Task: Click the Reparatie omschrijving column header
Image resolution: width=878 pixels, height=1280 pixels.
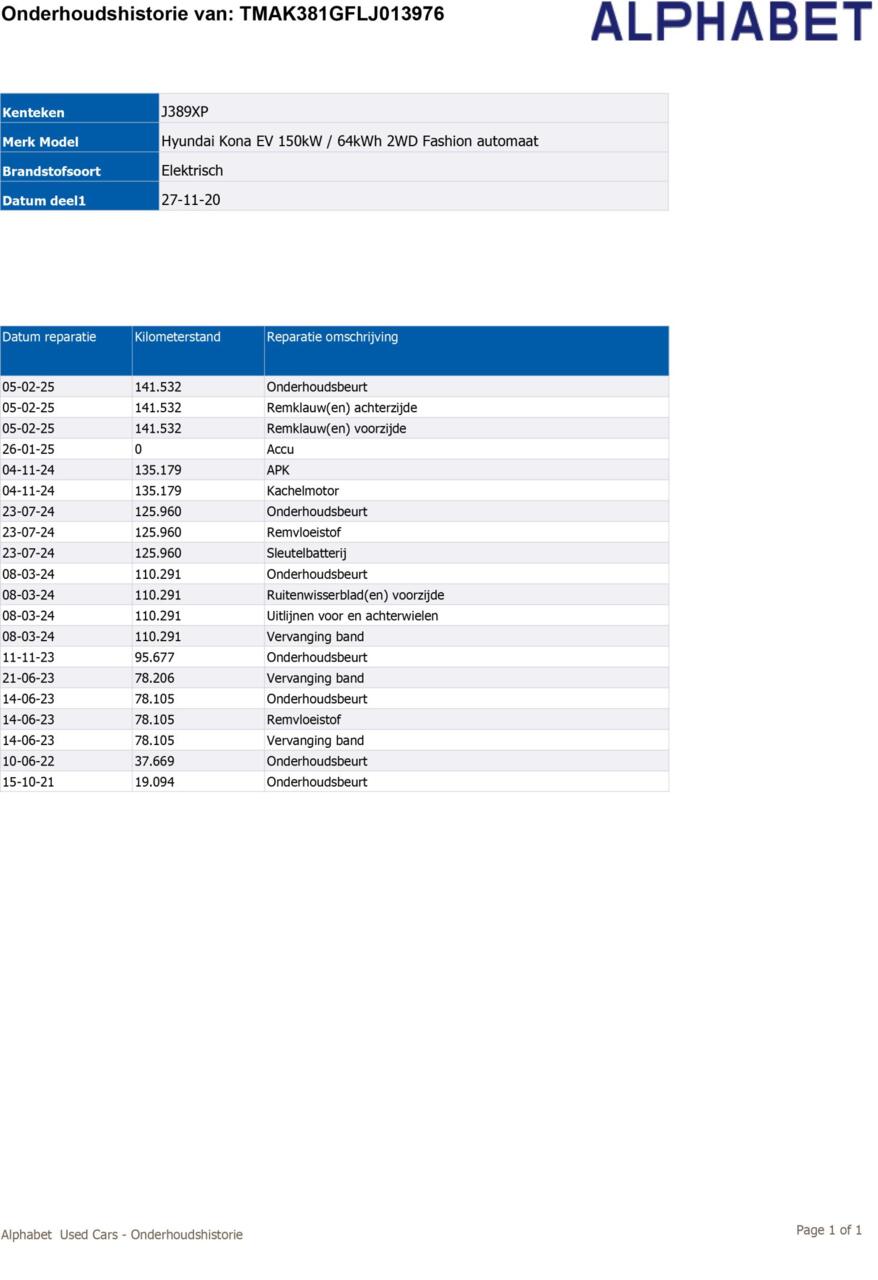Action: (x=332, y=337)
